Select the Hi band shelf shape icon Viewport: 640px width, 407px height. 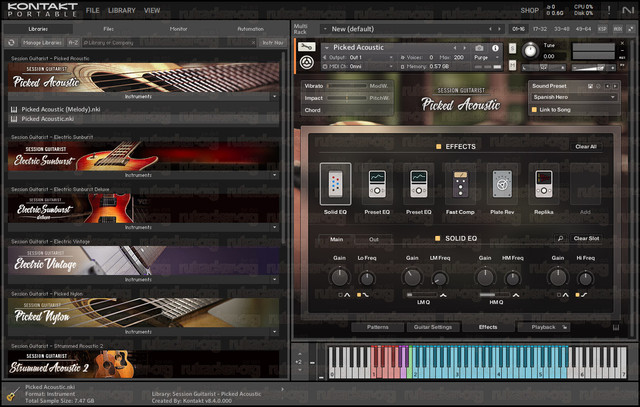(584, 295)
